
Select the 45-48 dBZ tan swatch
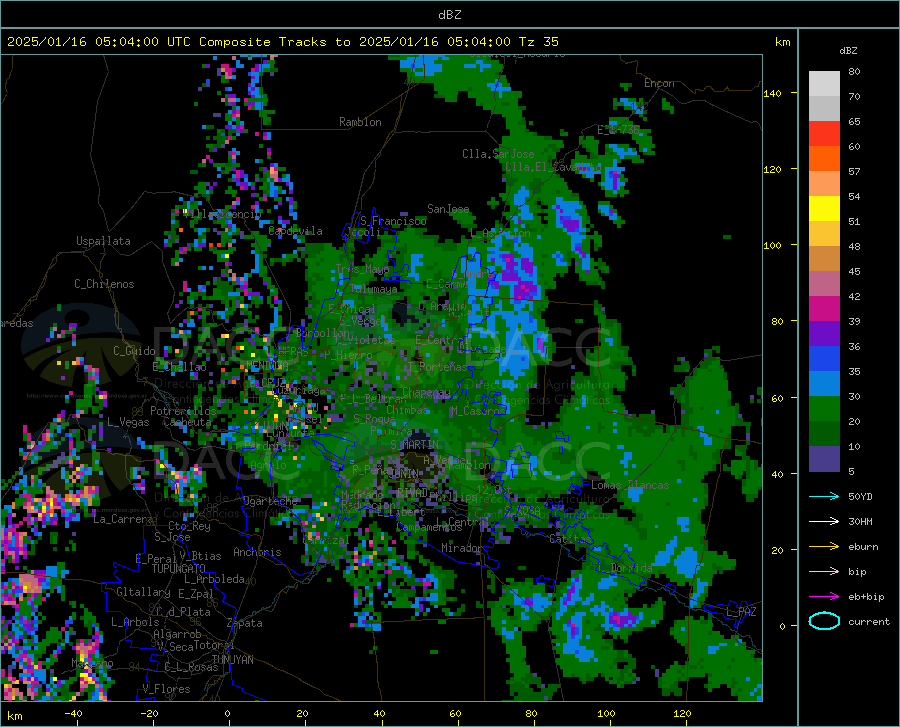pyautogui.click(x=824, y=259)
